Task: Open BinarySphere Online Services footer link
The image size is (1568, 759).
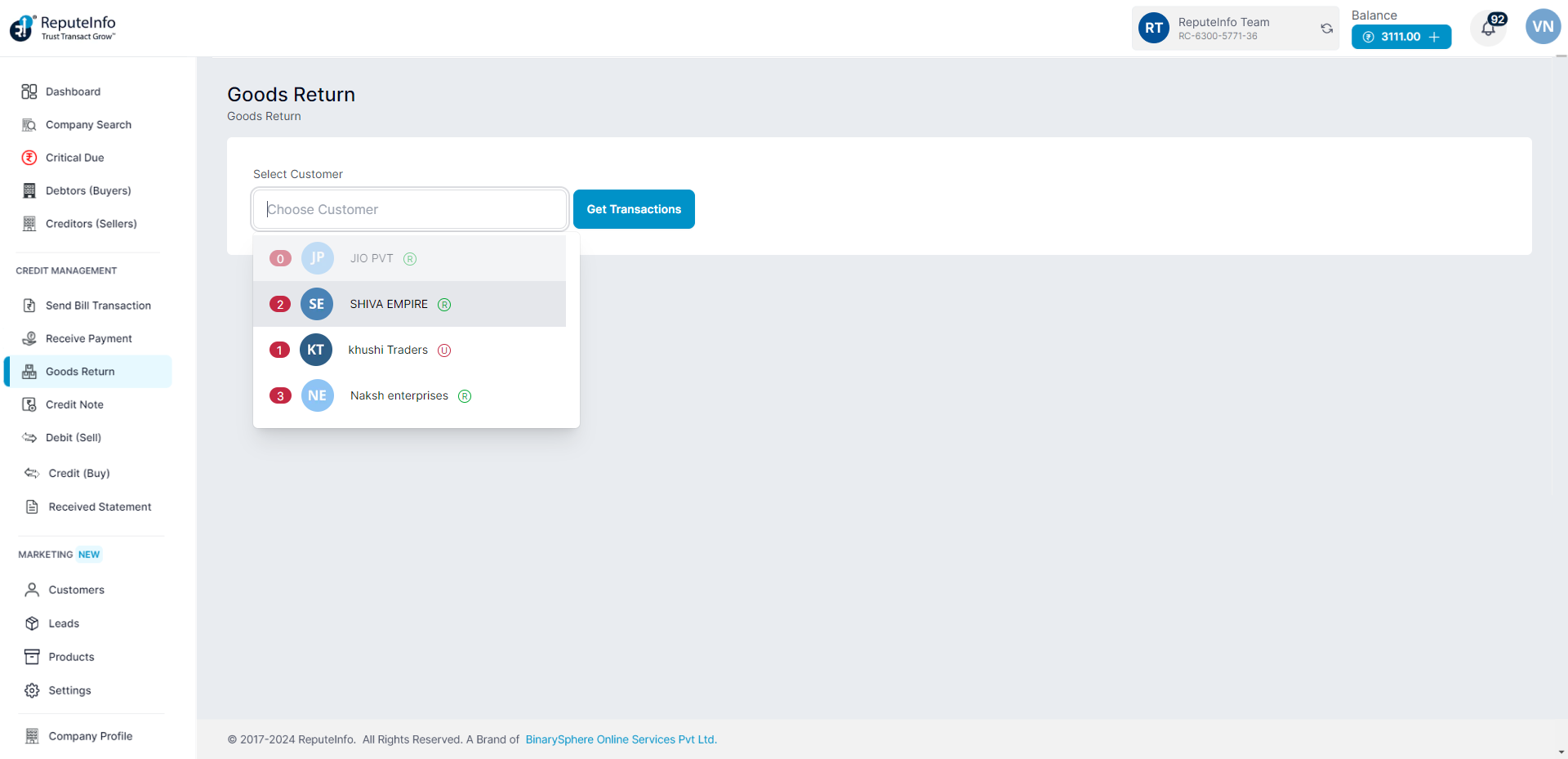Action: 621,739
